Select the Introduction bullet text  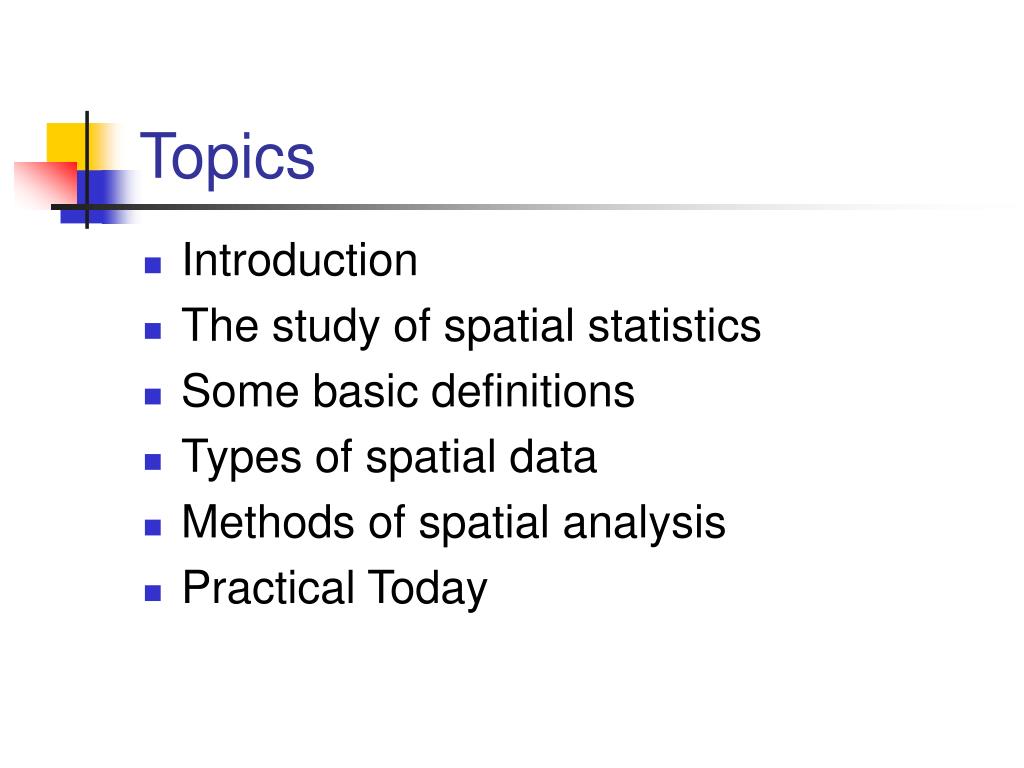tap(300, 260)
